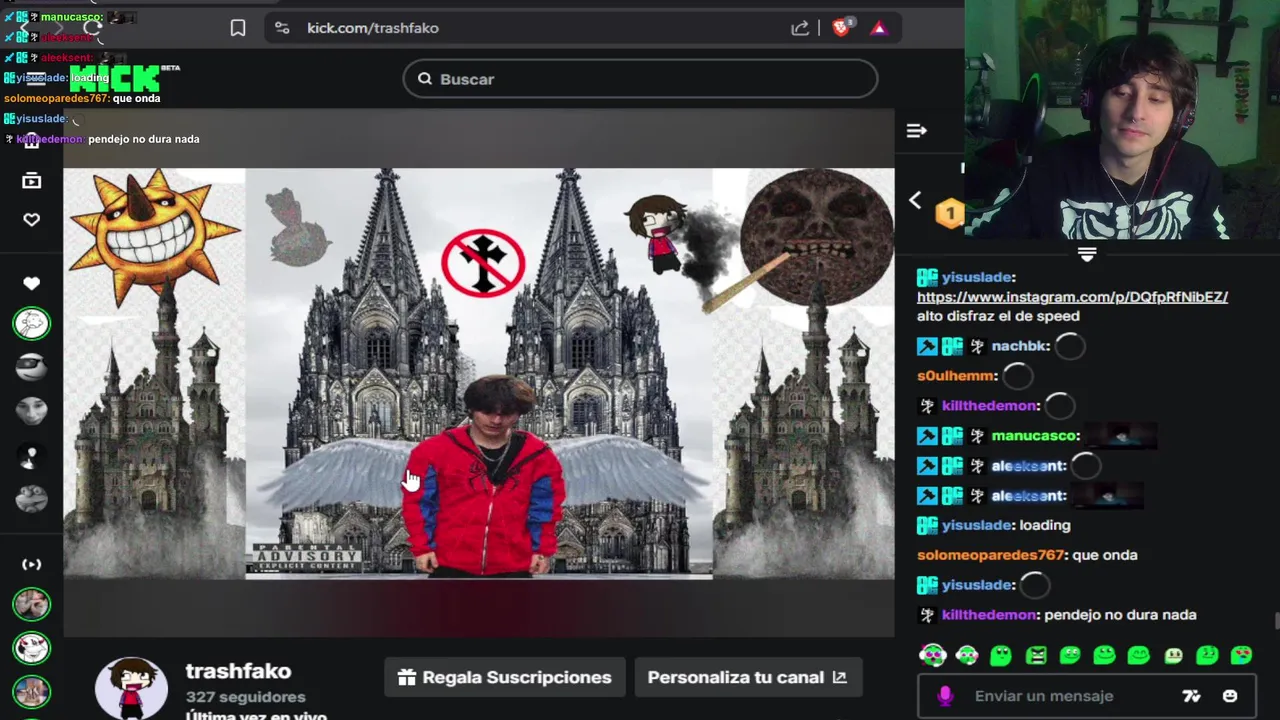Click username s0ulhemm in chat
Viewport: 1280px width, 720px height.
tap(955, 376)
